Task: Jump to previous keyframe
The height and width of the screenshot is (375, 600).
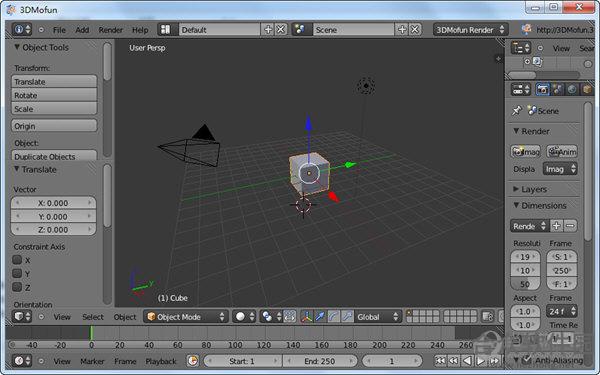Action: (453, 361)
